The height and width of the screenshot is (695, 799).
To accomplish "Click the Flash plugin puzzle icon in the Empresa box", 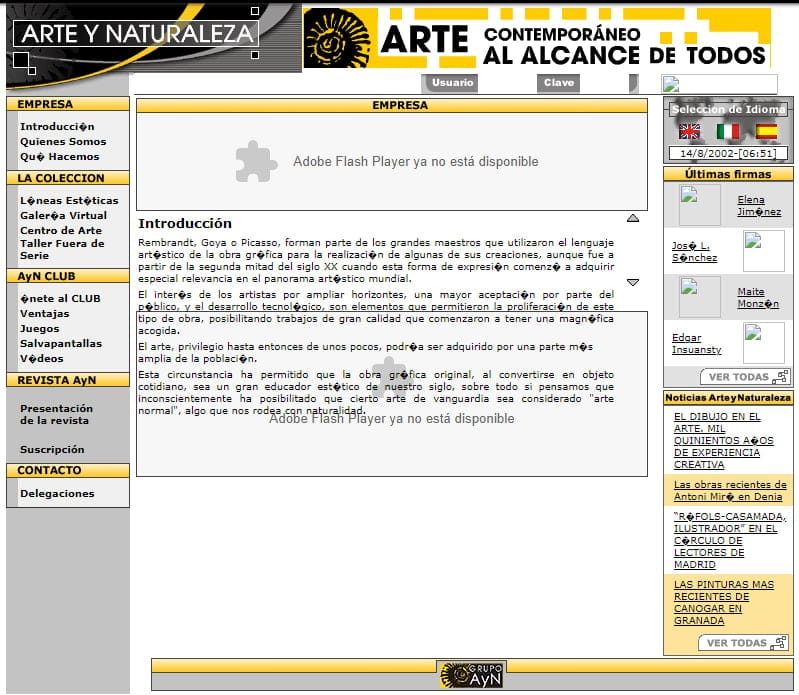I will tap(256, 162).
